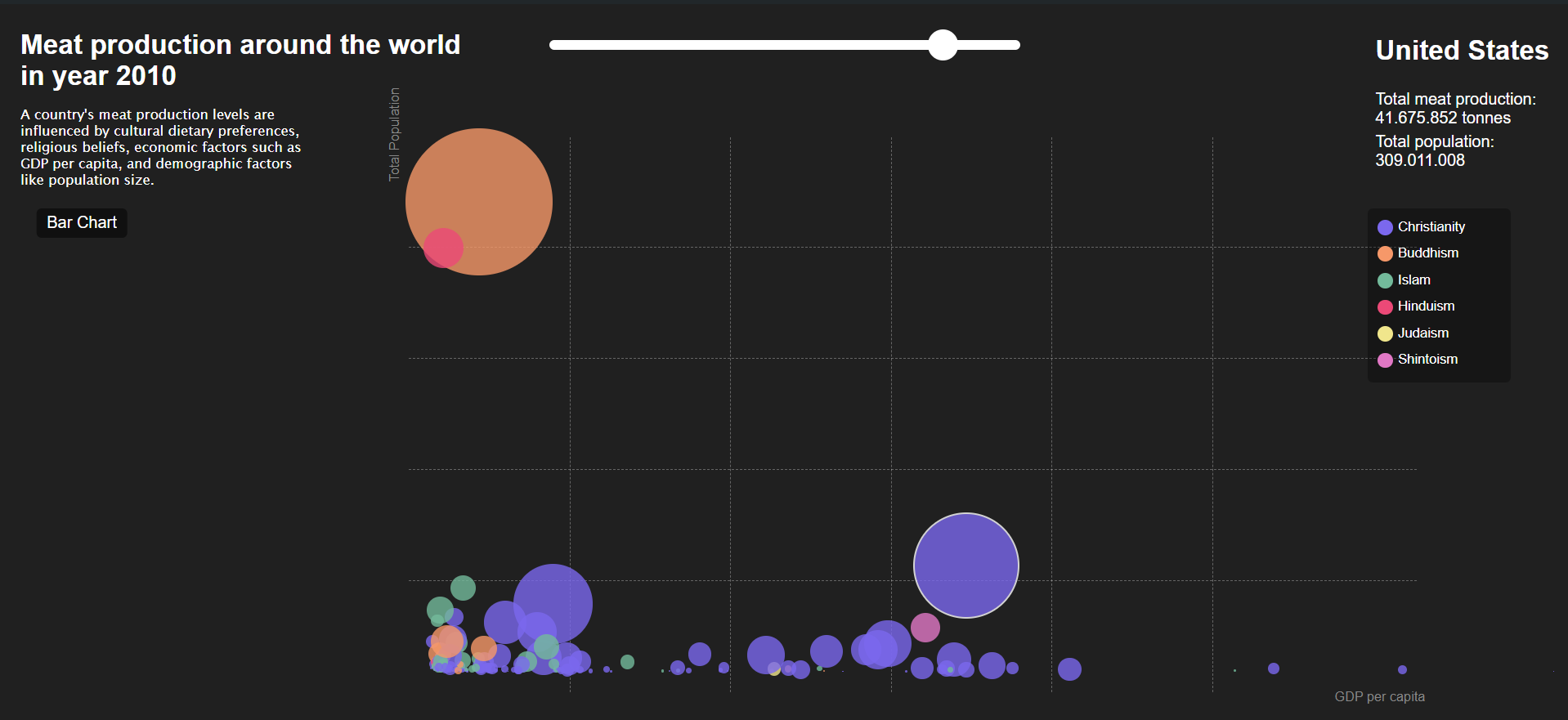Image resolution: width=1568 pixels, height=720 pixels.
Task: Click the Shintoism legend label
Action: coord(1427,360)
